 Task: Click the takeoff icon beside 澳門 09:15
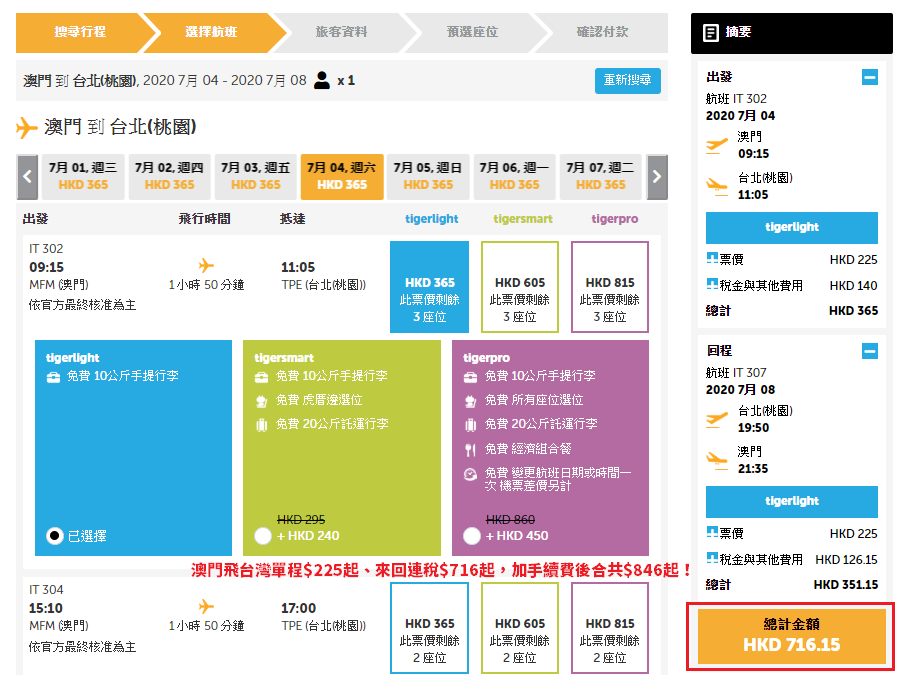pos(717,145)
